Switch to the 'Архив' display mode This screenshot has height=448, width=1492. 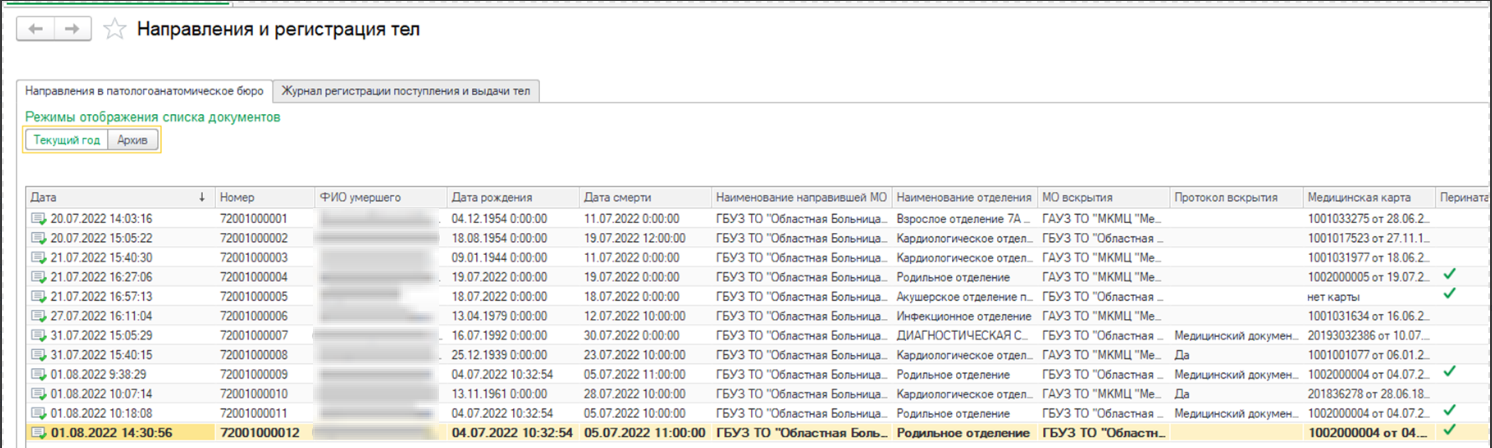click(132, 141)
